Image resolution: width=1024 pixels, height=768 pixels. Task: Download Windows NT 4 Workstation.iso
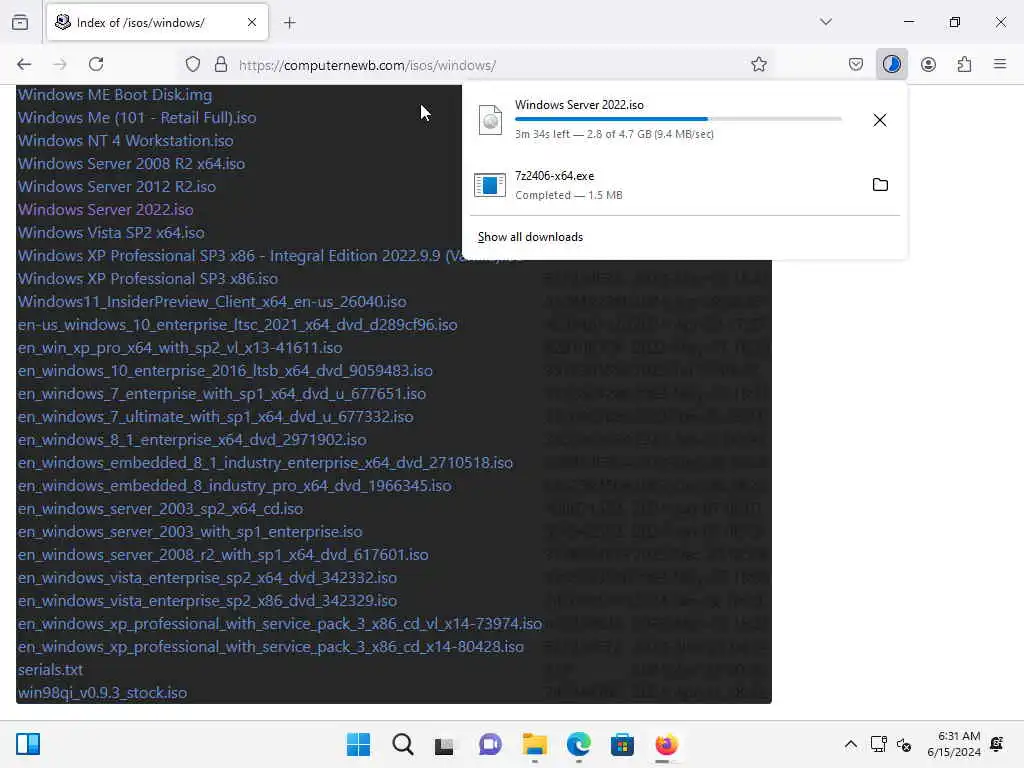pyautogui.click(x=125, y=140)
